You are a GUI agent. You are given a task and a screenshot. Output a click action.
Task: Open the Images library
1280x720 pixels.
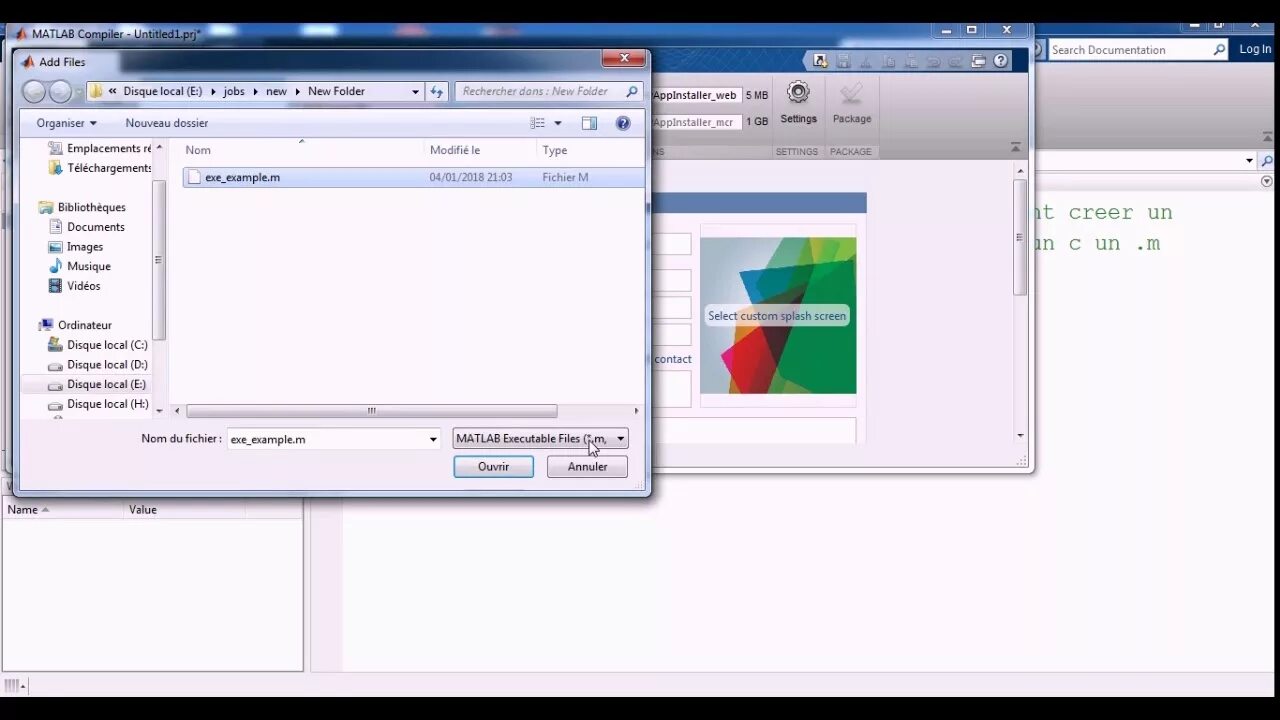pos(76,247)
